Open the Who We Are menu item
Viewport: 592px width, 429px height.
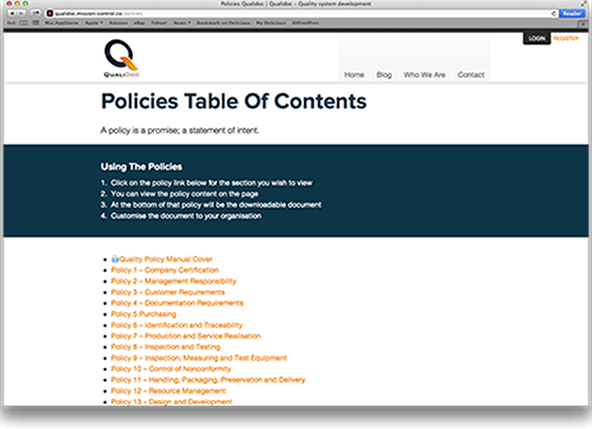424,75
